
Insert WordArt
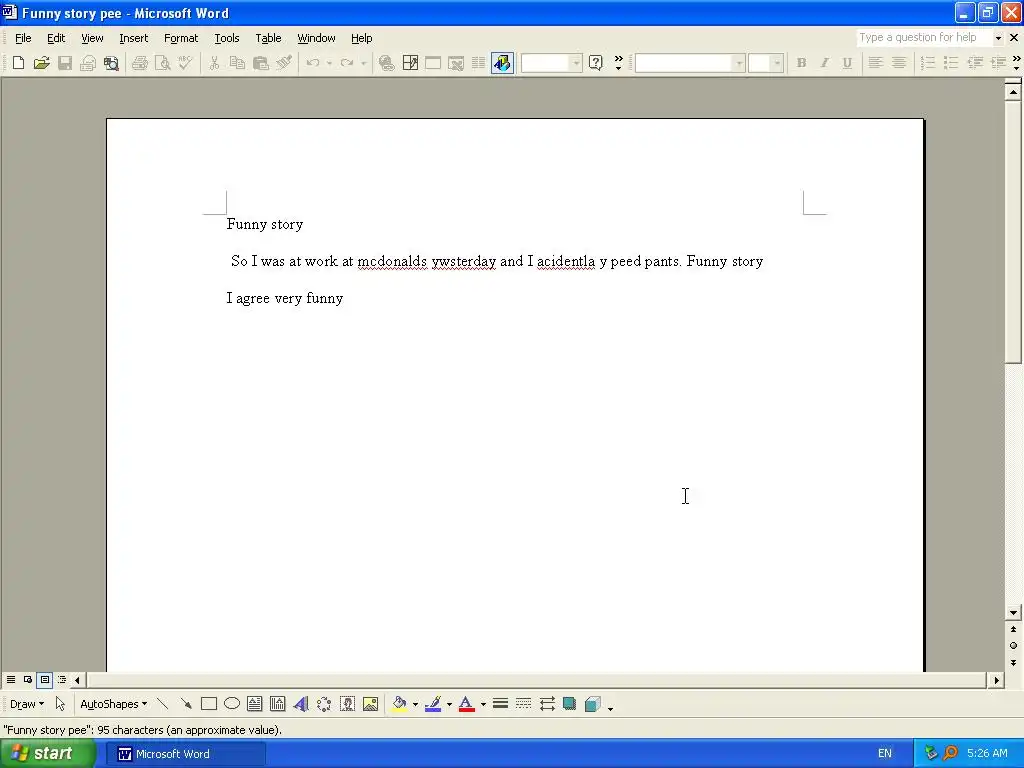coord(301,703)
